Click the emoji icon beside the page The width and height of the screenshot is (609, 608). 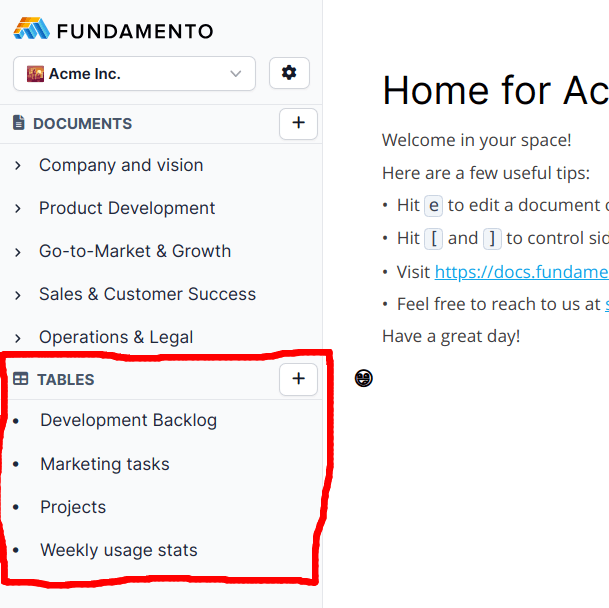363,378
